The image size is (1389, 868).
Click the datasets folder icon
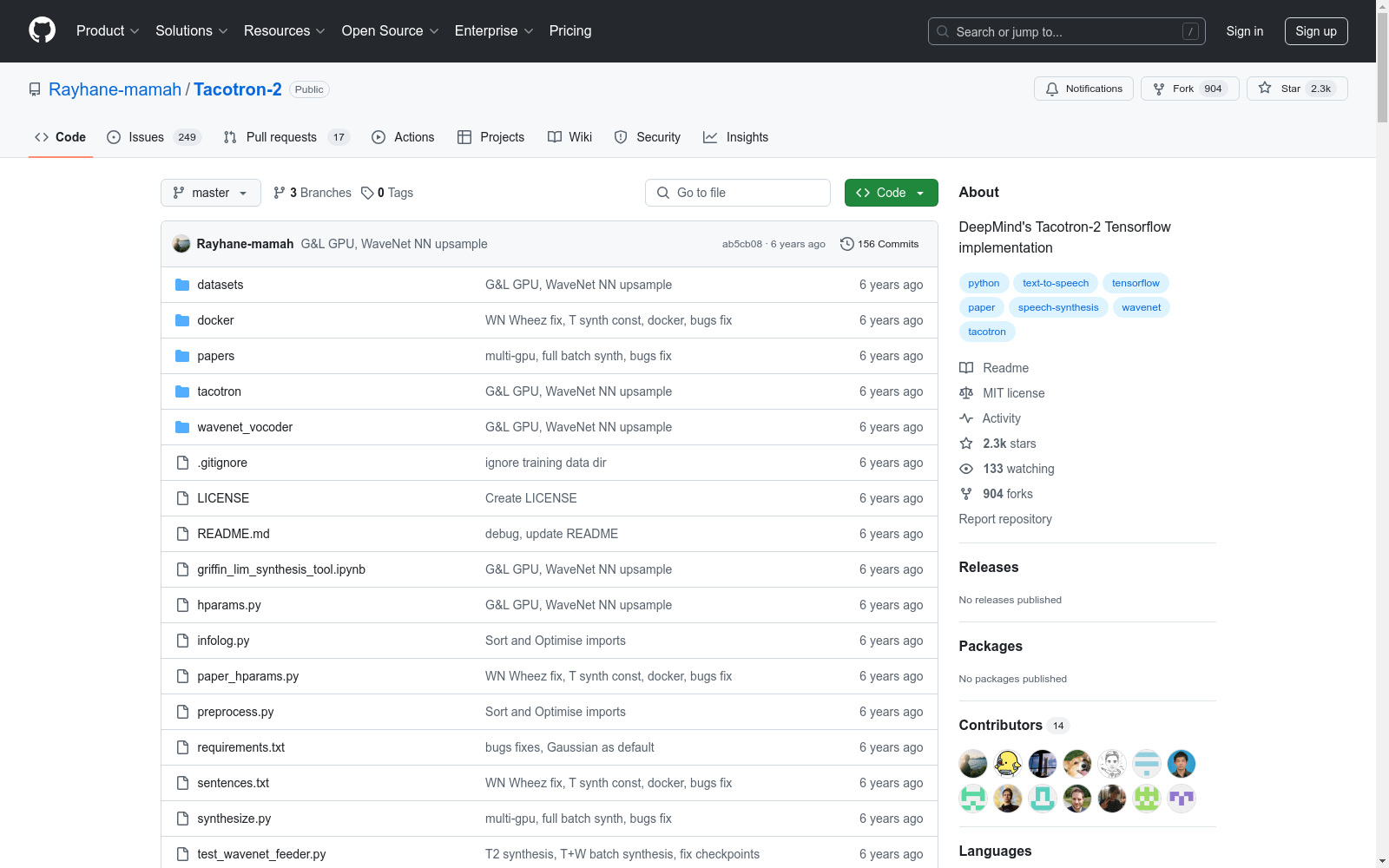click(x=182, y=285)
